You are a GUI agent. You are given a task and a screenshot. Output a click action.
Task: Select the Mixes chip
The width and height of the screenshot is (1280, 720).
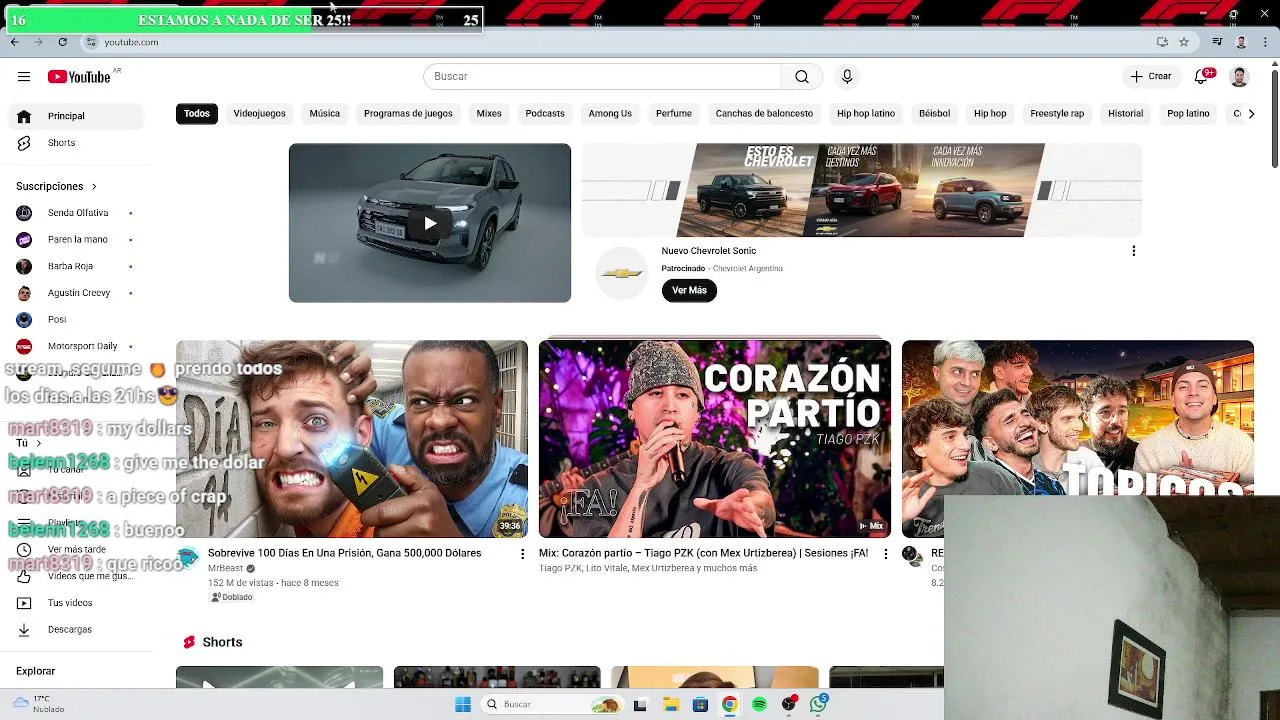pos(489,114)
